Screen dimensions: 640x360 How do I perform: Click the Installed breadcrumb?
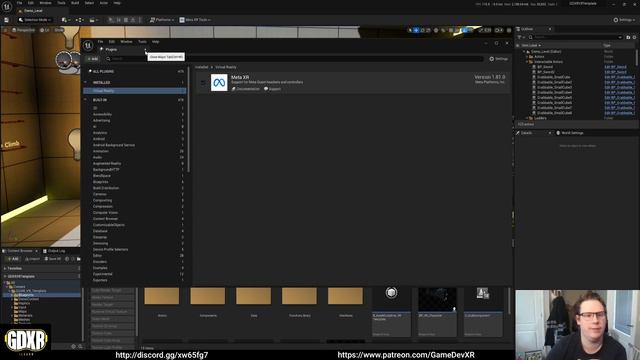coord(201,67)
